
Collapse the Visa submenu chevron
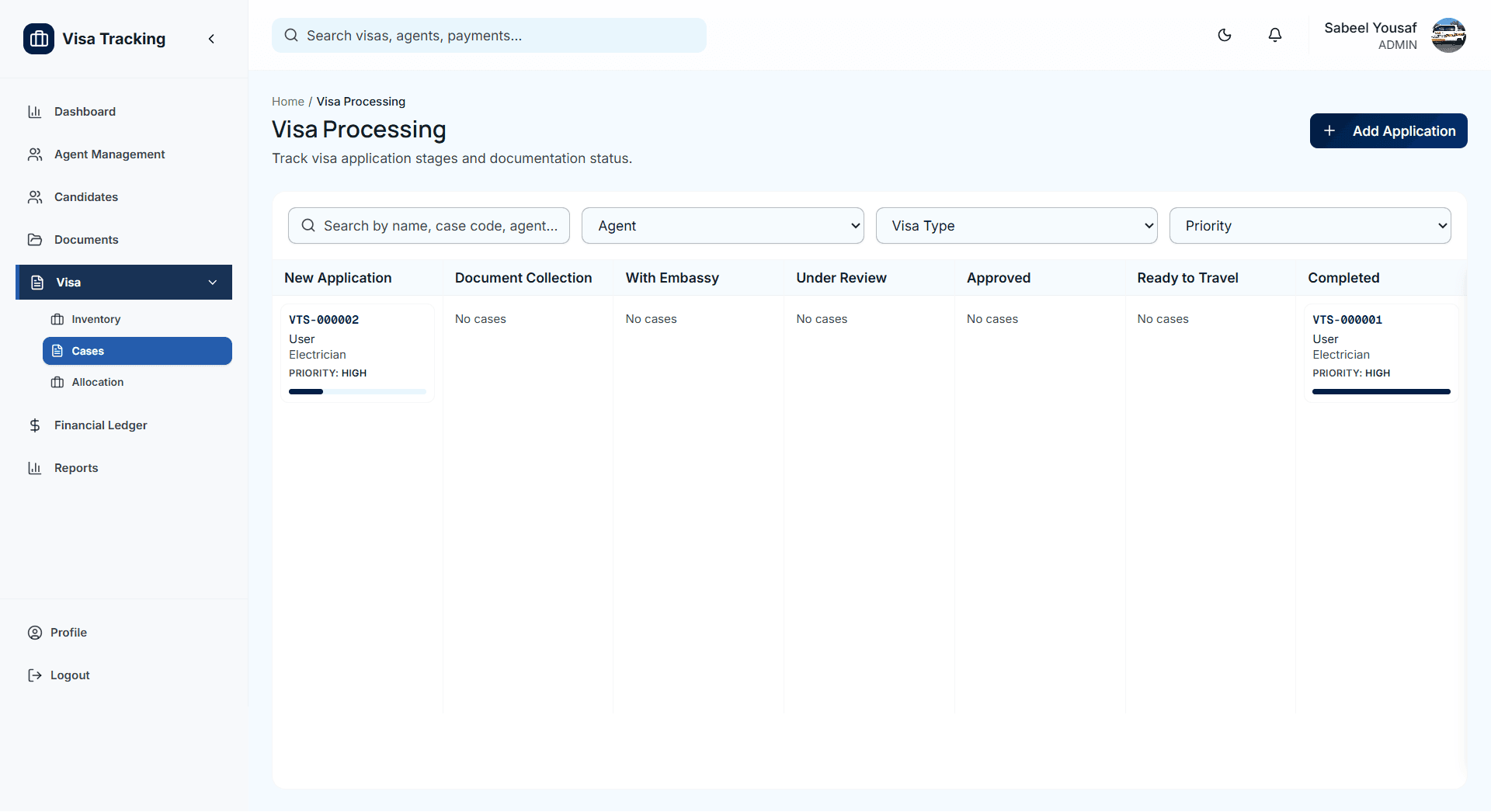tap(213, 283)
